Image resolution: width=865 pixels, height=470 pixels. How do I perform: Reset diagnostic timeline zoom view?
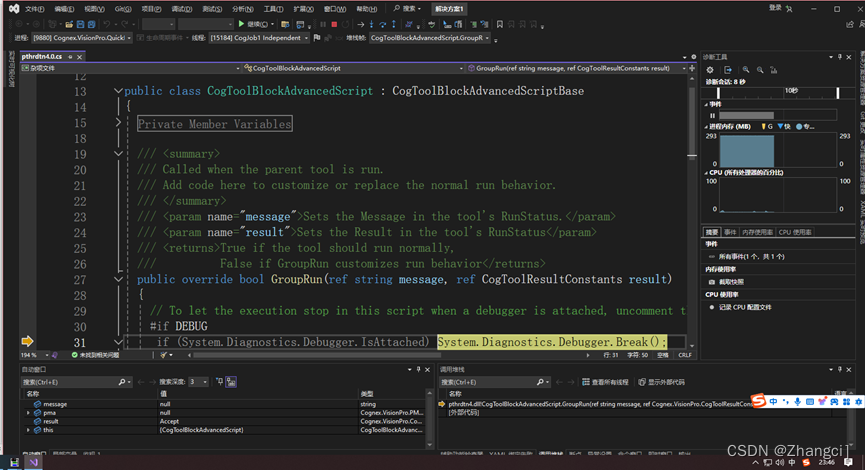pos(774,70)
